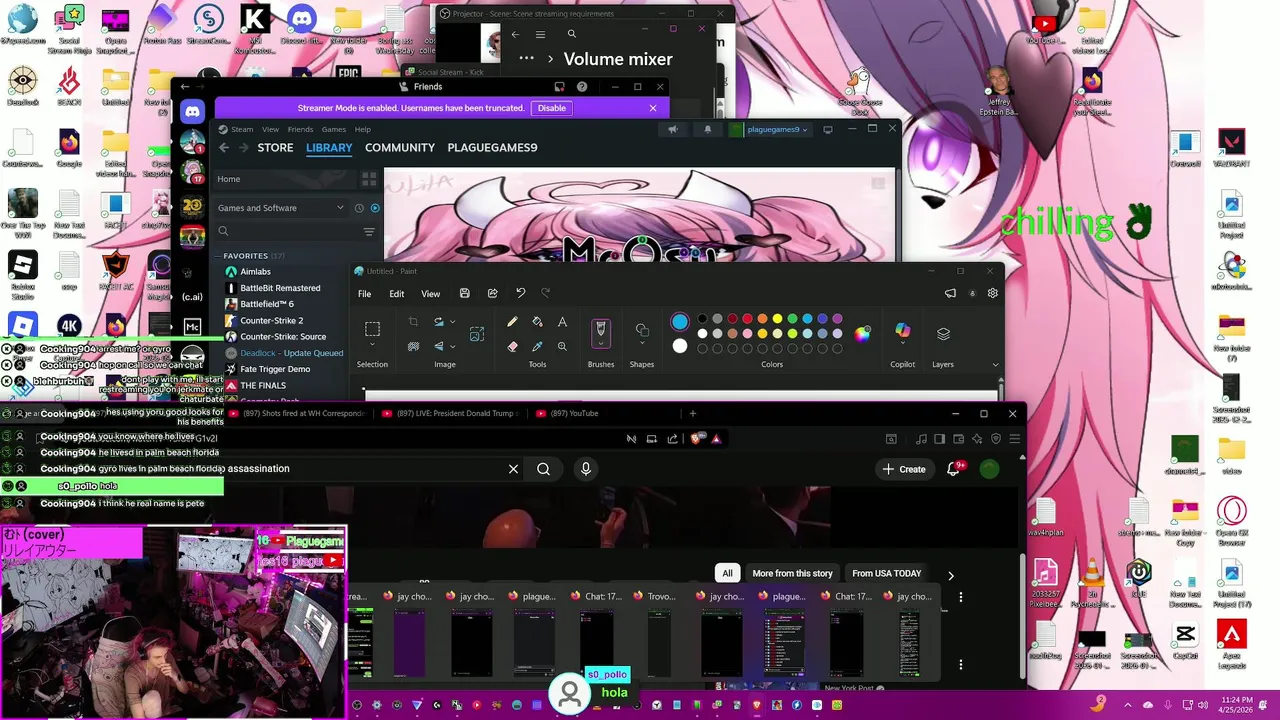
Task: Click the Undo arrow in Paint
Action: 520,294
